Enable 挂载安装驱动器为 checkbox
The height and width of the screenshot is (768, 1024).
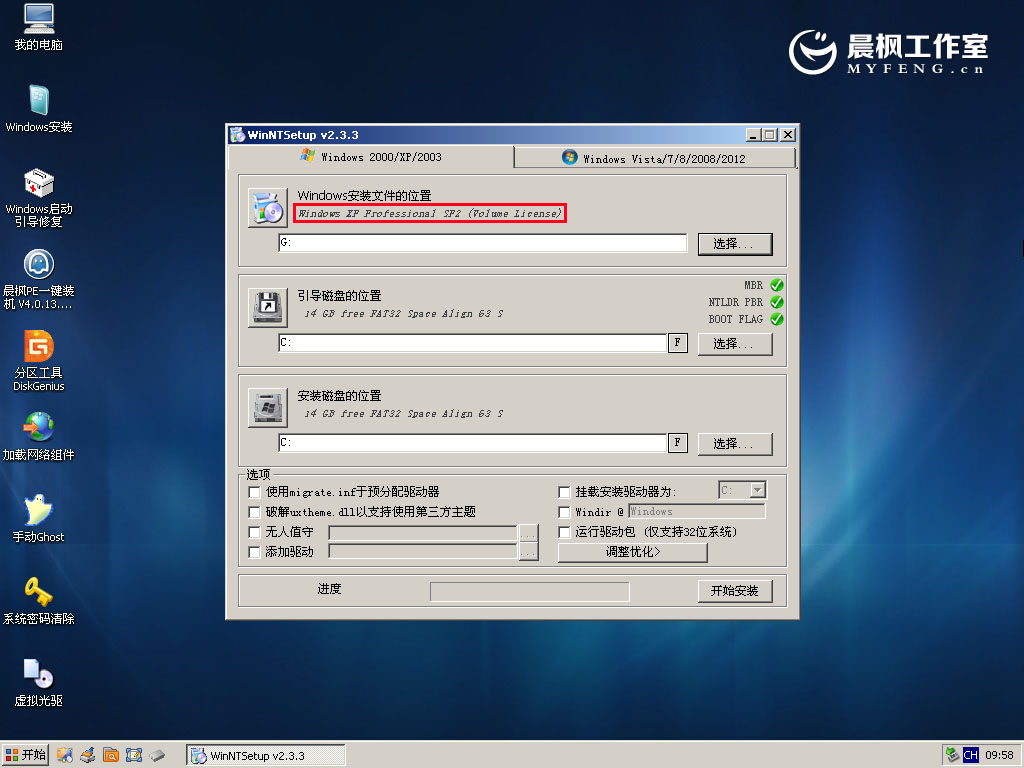pyautogui.click(x=564, y=492)
